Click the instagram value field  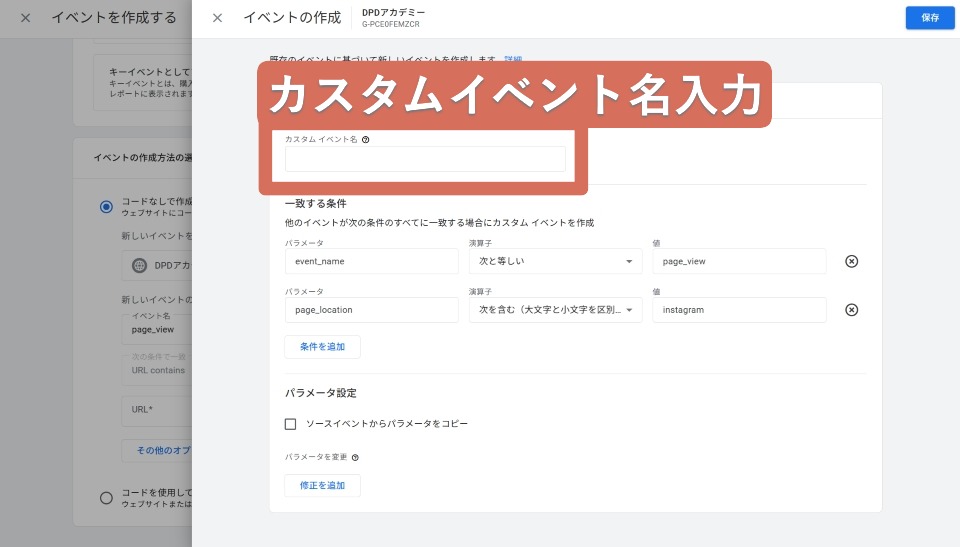(x=739, y=310)
